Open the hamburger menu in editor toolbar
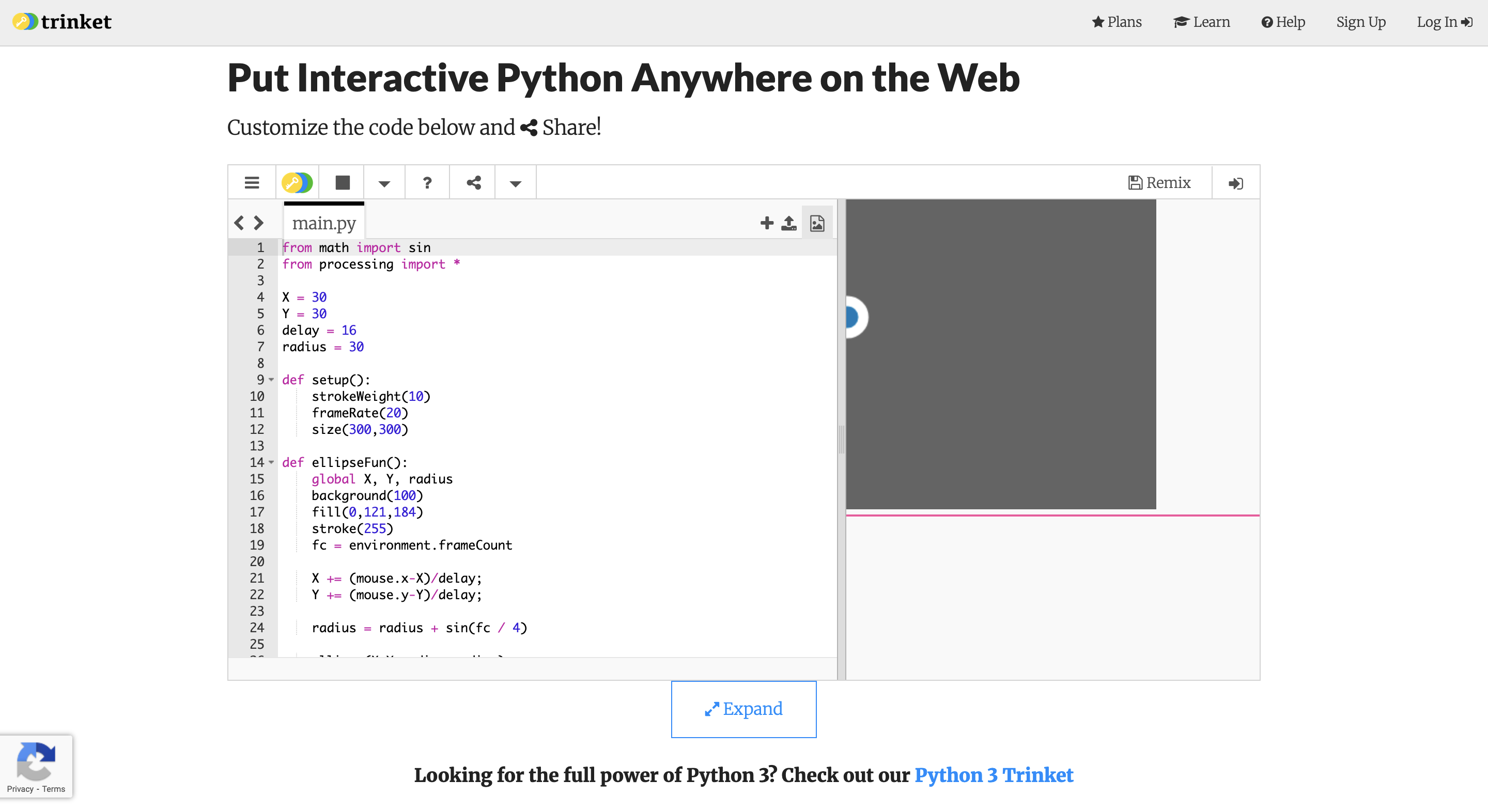The width and height of the screenshot is (1488, 812). click(252, 183)
